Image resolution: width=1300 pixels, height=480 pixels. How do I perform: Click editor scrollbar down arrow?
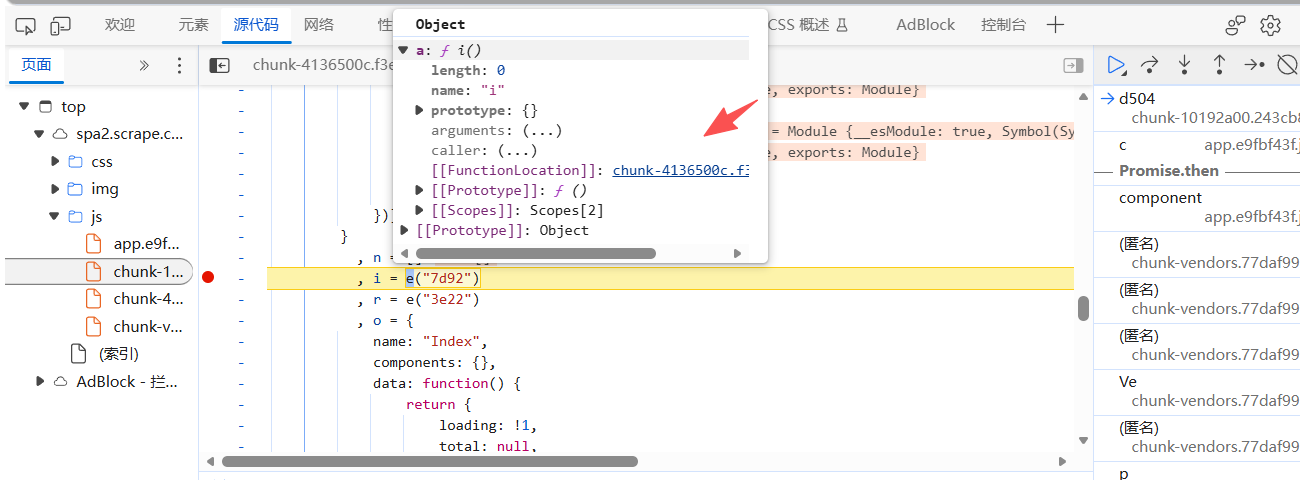click(1083, 440)
